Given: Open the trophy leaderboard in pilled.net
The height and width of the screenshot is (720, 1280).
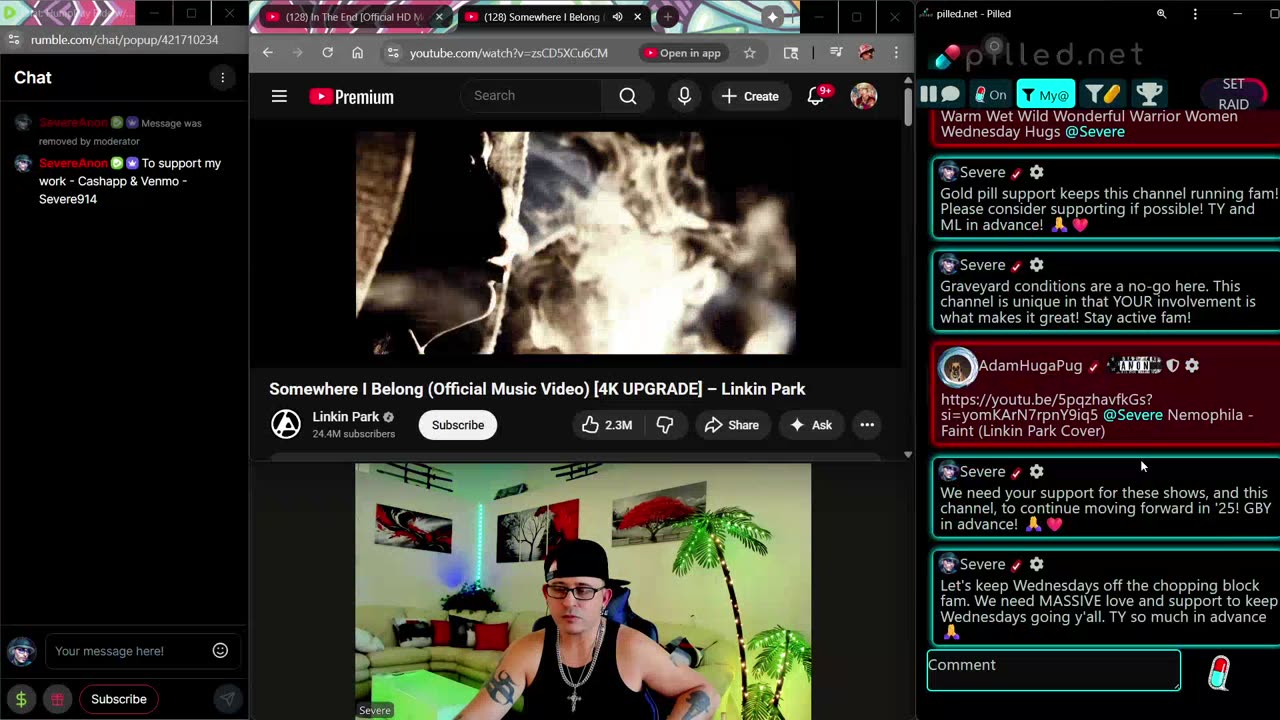Looking at the screenshot, I should tap(1149, 94).
